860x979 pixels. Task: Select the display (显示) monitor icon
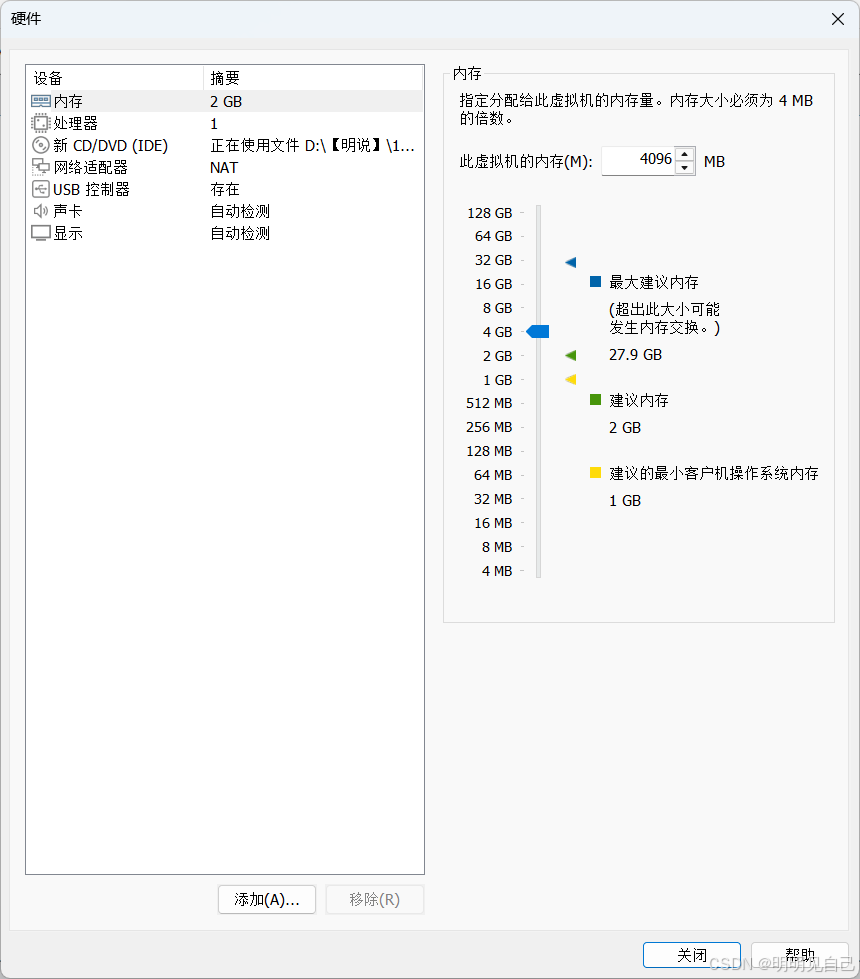(x=41, y=233)
